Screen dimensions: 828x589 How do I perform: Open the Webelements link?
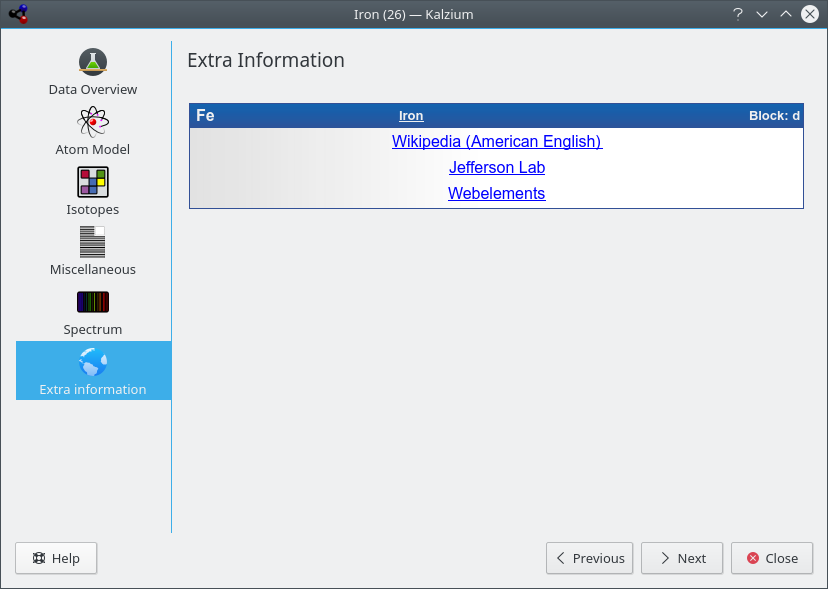click(x=496, y=194)
